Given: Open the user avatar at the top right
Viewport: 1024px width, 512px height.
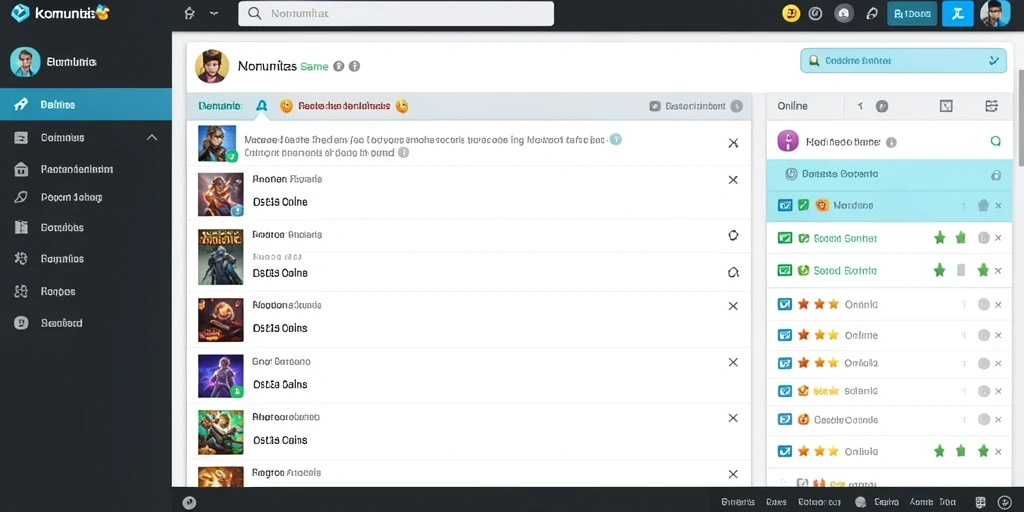Looking at the screenshot, I should click(x=995, y=13).
